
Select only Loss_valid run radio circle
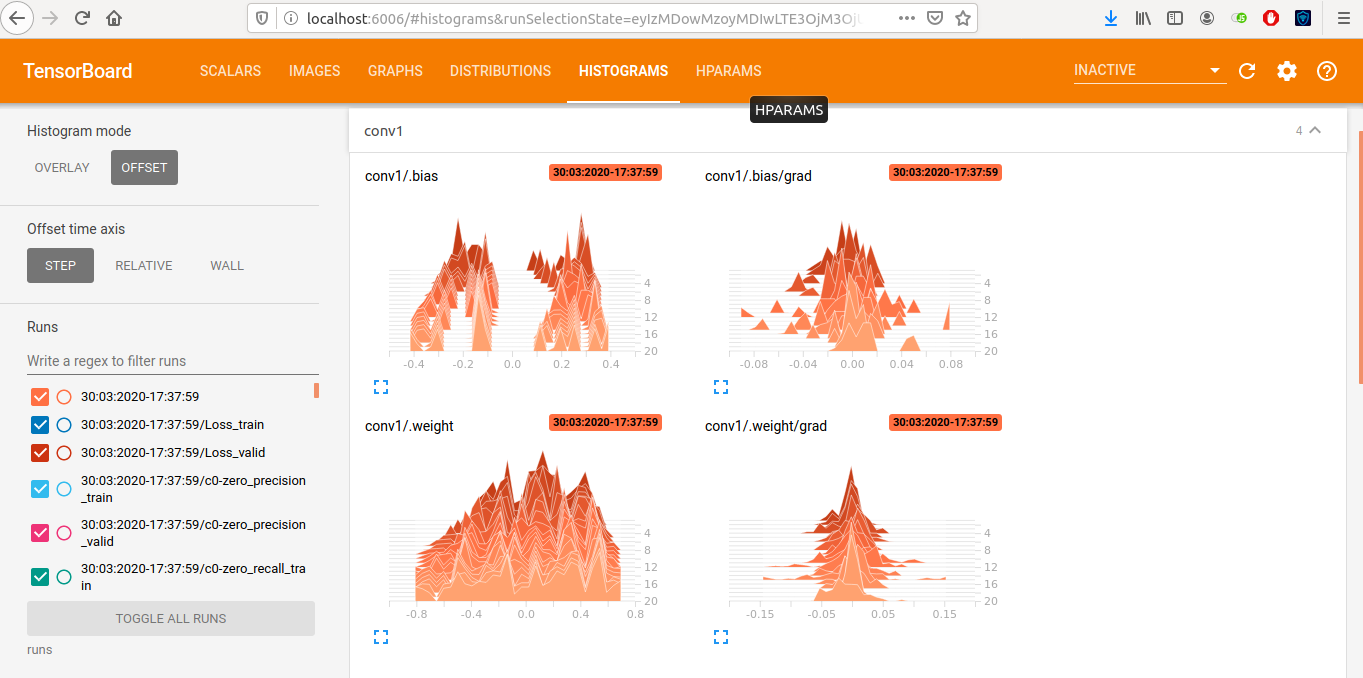pyautogui.click(x=64, y=452)
